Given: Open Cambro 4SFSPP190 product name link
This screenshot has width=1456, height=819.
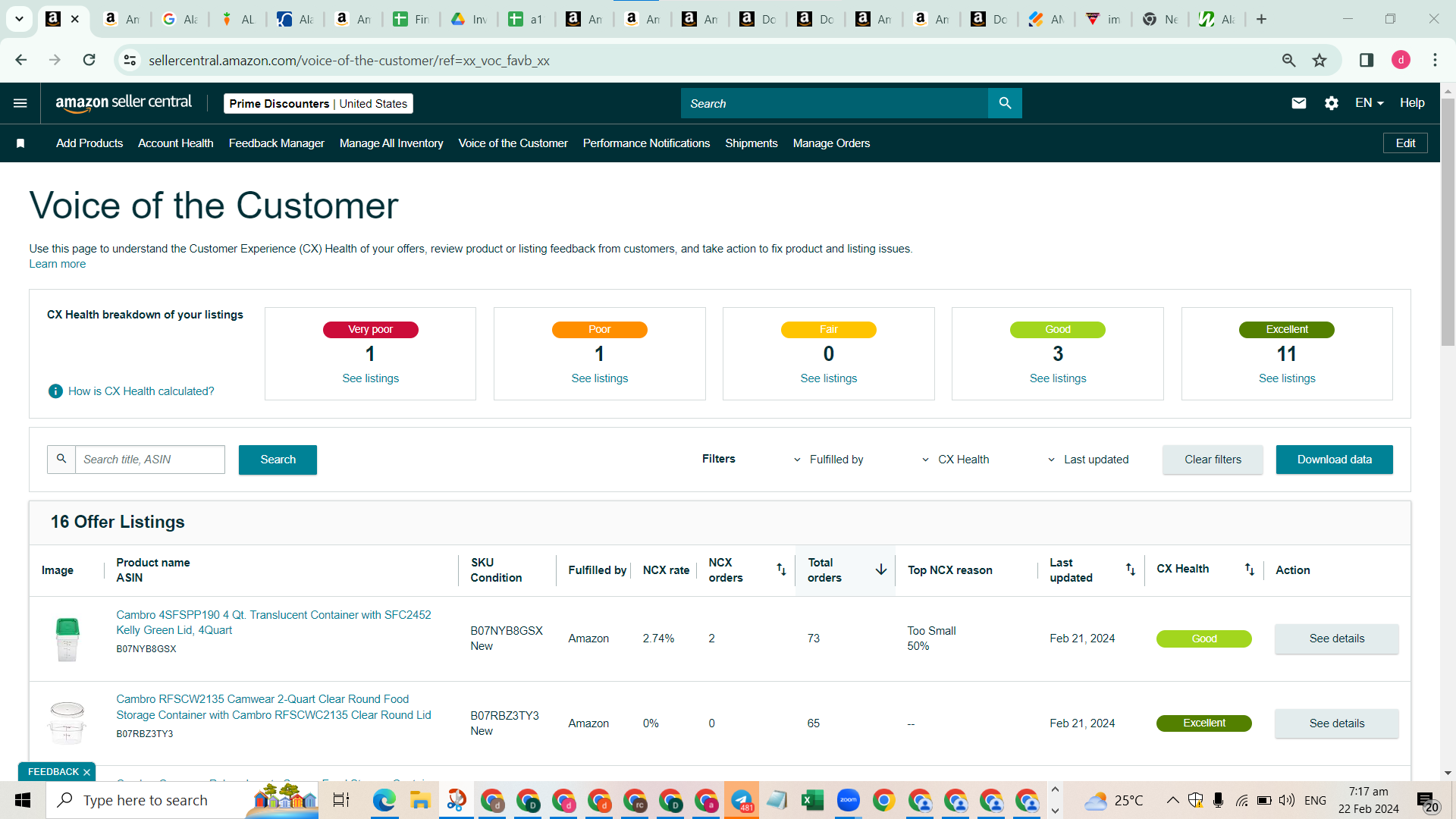Looking at the screenshot, I should tap(274, 623).
